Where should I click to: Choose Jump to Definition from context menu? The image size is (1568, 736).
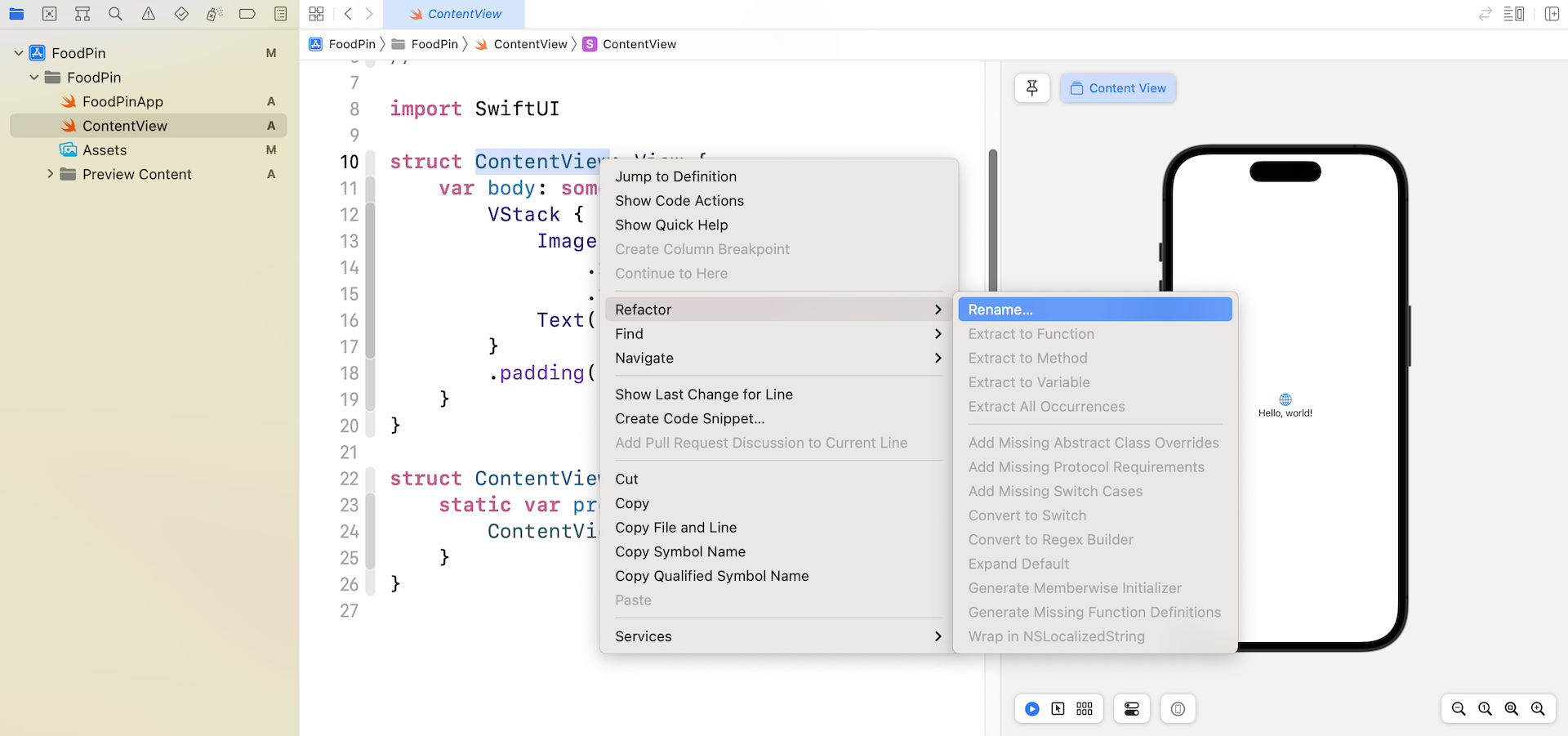(x=676, y=176)
